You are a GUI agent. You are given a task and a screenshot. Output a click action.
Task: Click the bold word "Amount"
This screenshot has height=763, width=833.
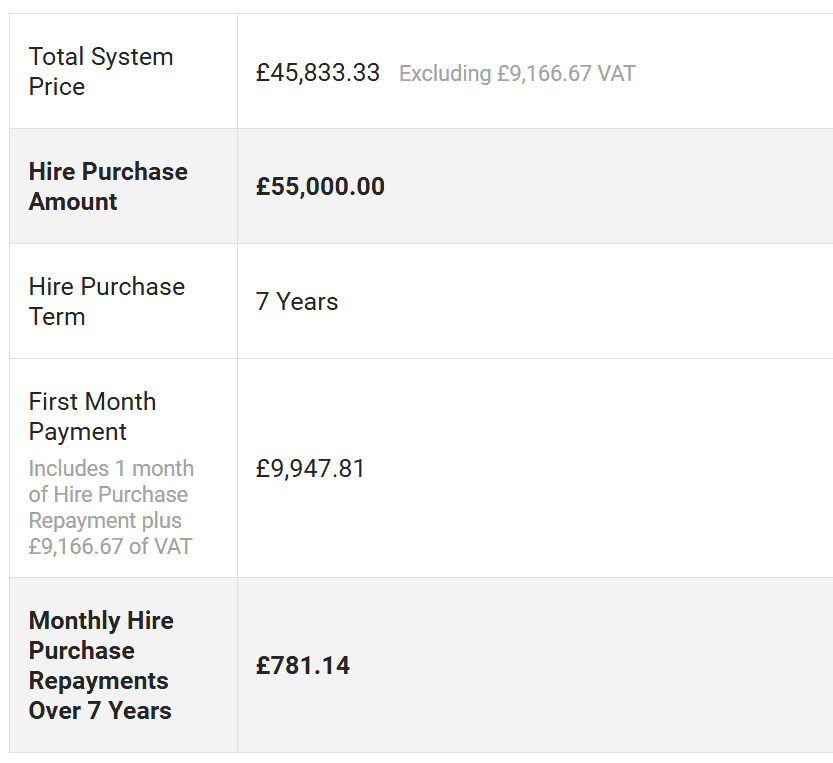click(x=73, y=202)
